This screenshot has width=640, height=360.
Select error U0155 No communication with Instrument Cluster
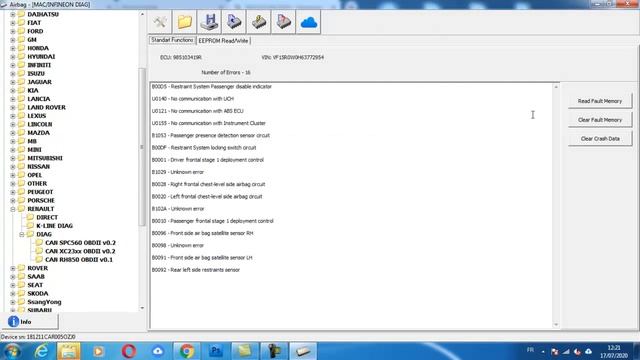[x=209, y=123]
